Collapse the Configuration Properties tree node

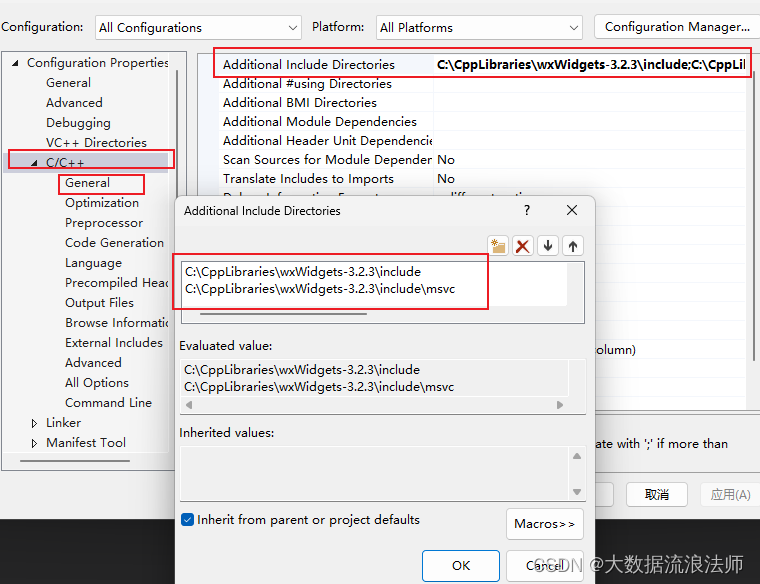tap(16, 63)
